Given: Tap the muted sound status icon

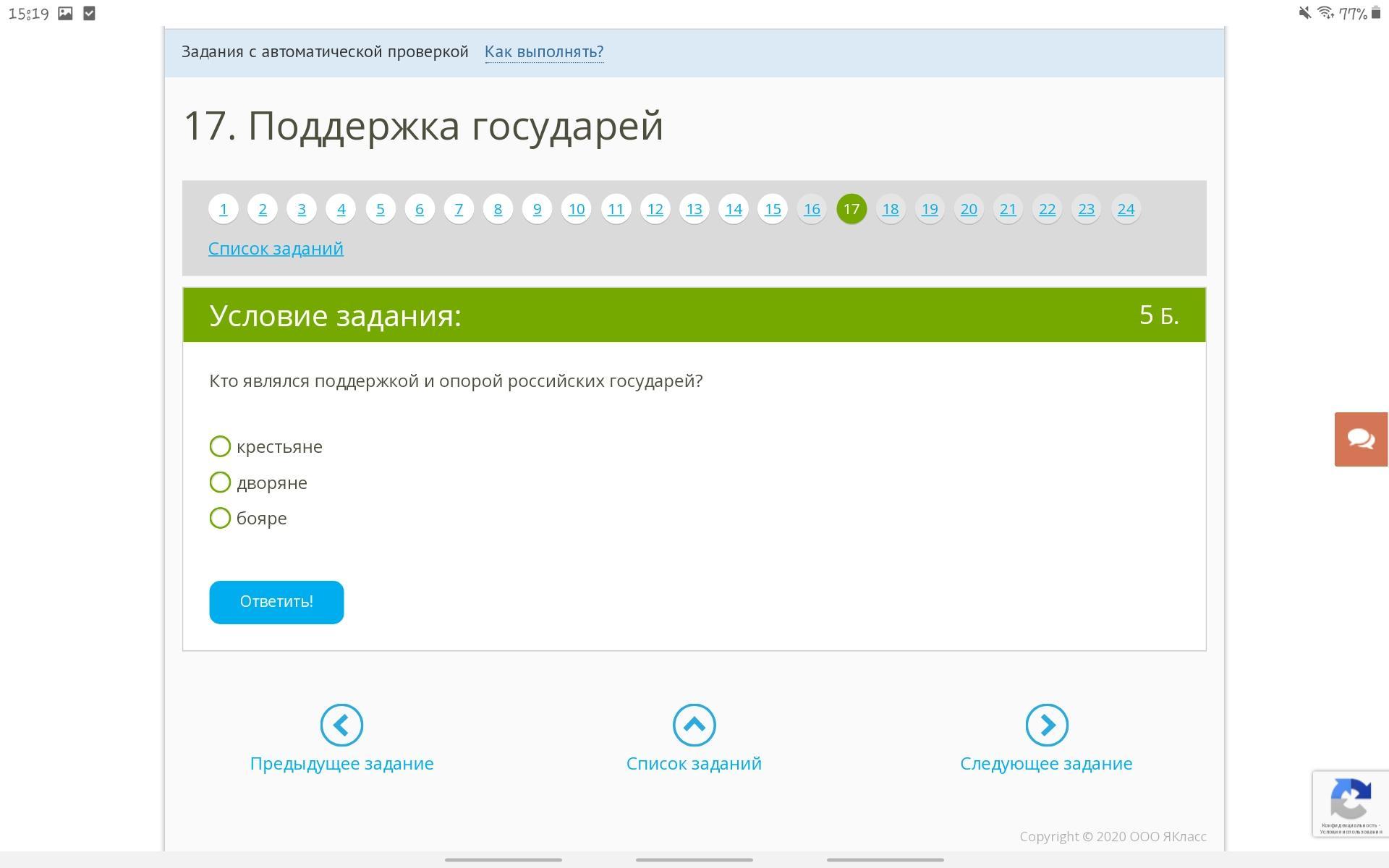Looking at the screenshot, I should pos(1304,13).
